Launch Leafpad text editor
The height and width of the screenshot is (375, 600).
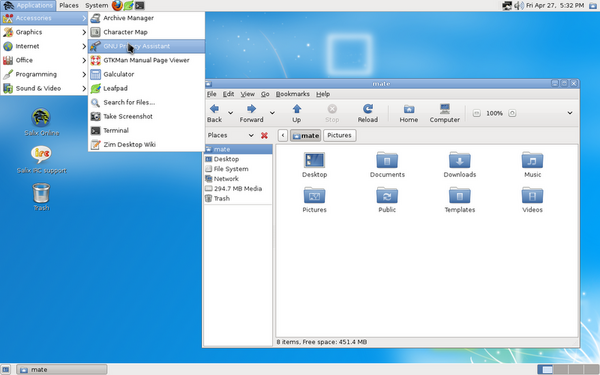(x=146, y=88)
